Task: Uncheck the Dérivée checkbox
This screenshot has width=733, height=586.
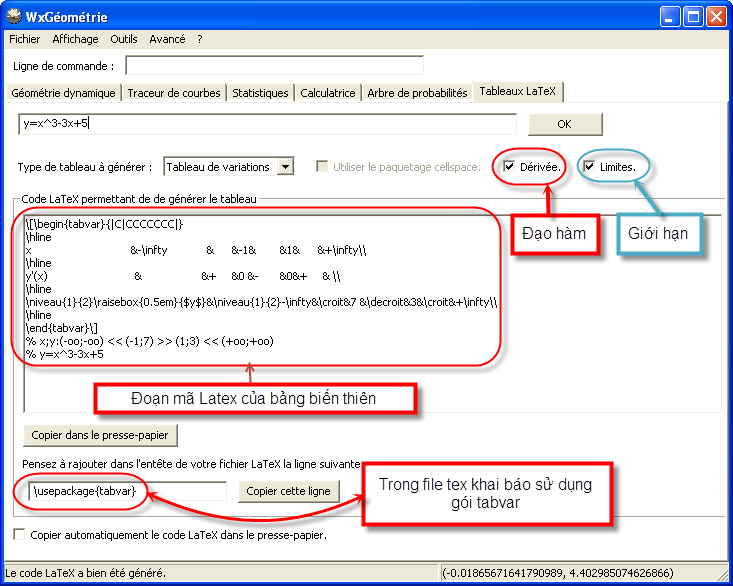Action: pyautogui.click(x=509, y=166)
